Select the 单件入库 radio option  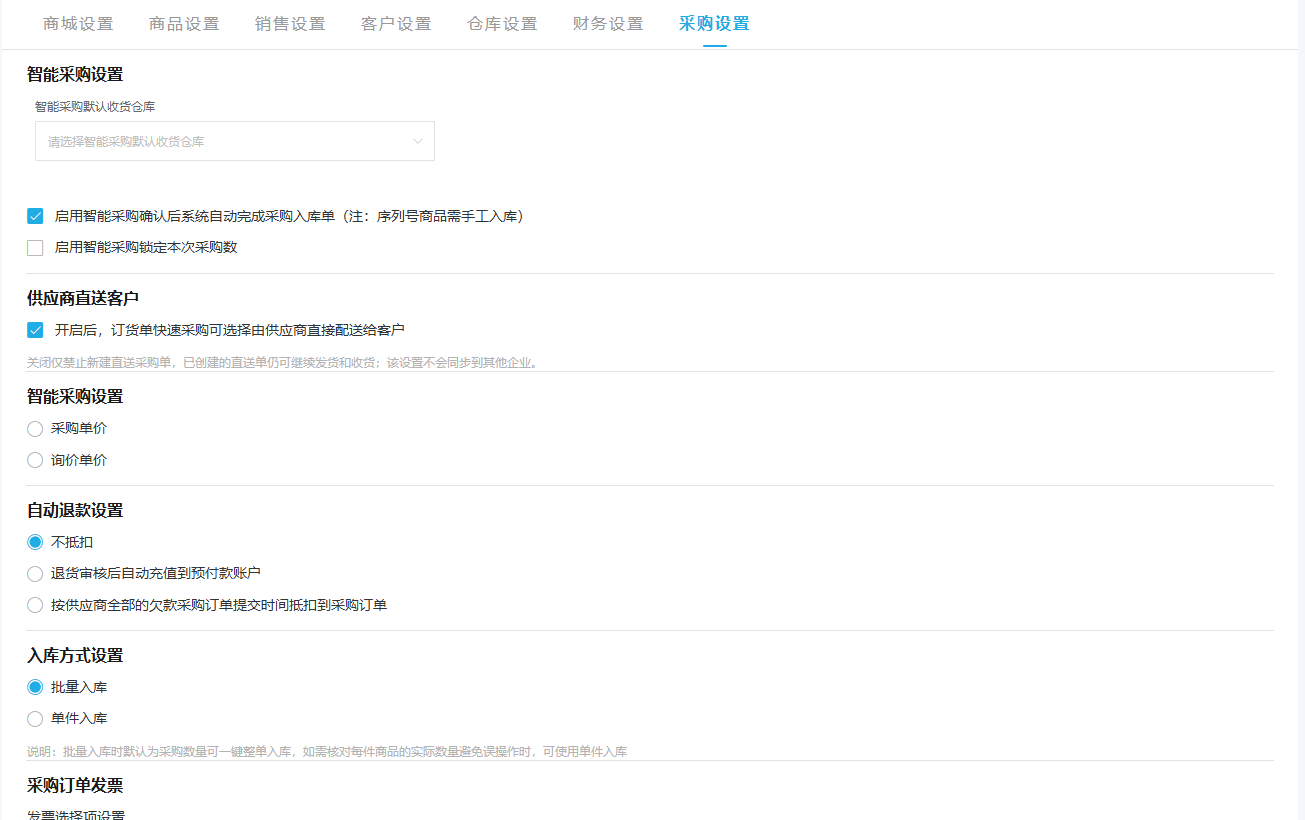tap(35, 719)
